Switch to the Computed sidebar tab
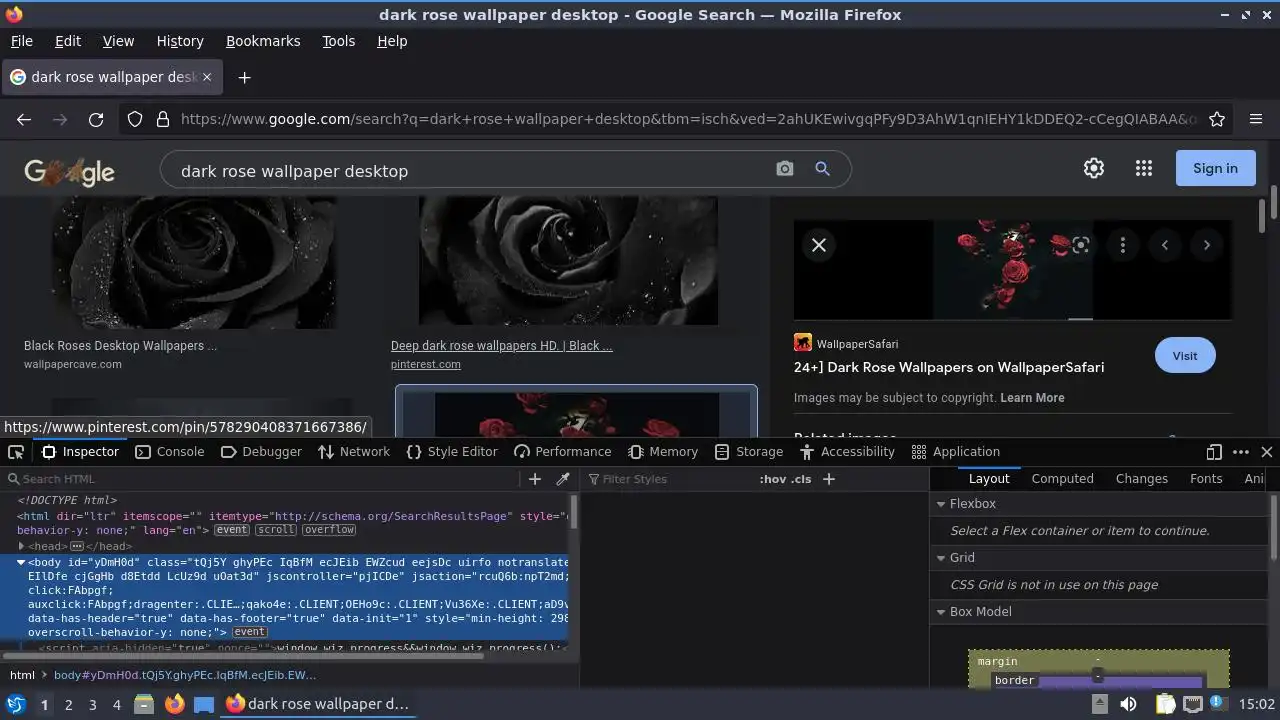The image size is (1280, 720). click(x=1062, y=479)
